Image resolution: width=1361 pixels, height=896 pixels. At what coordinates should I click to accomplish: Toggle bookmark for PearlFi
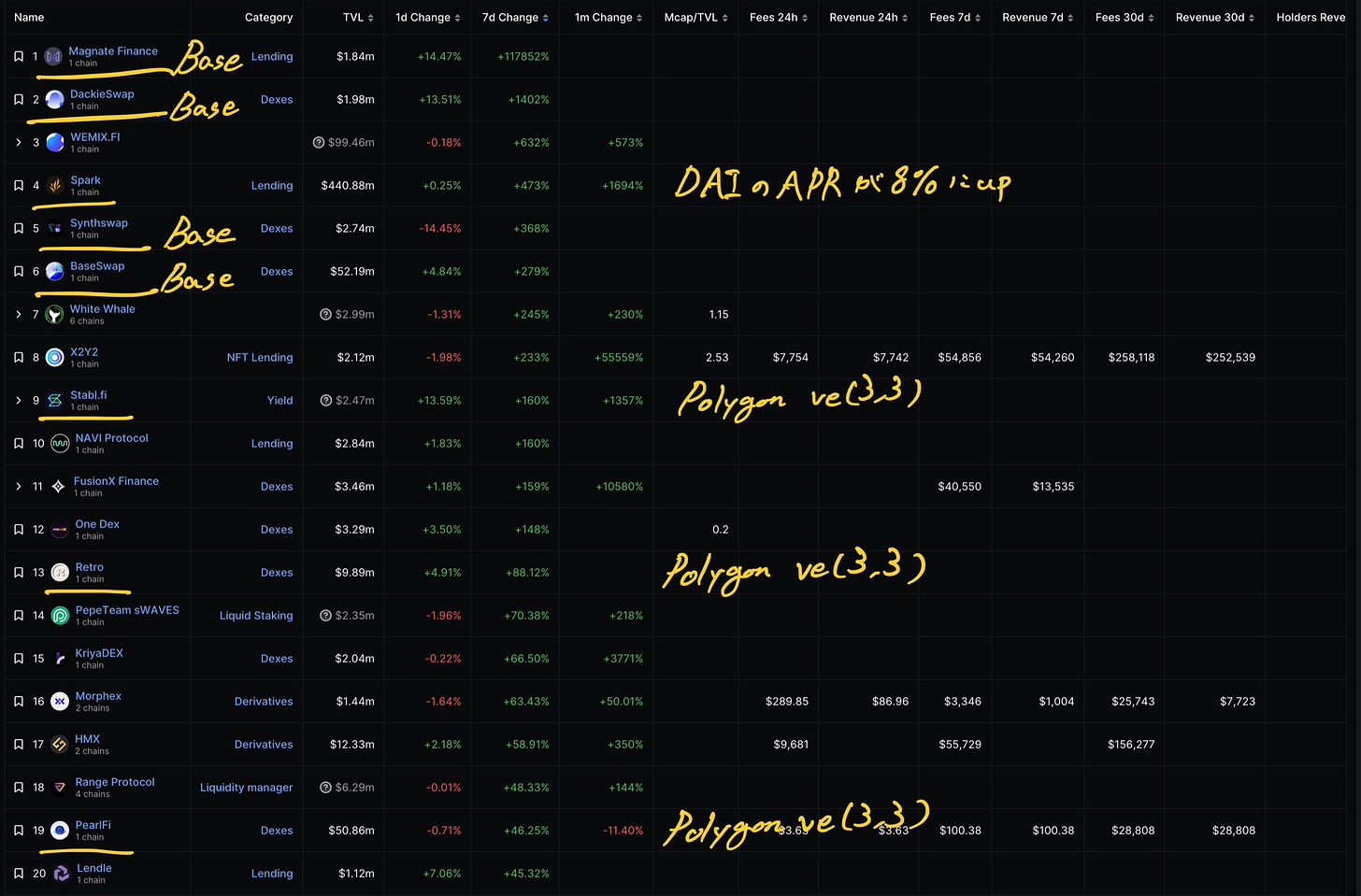(x=19, y=831)
